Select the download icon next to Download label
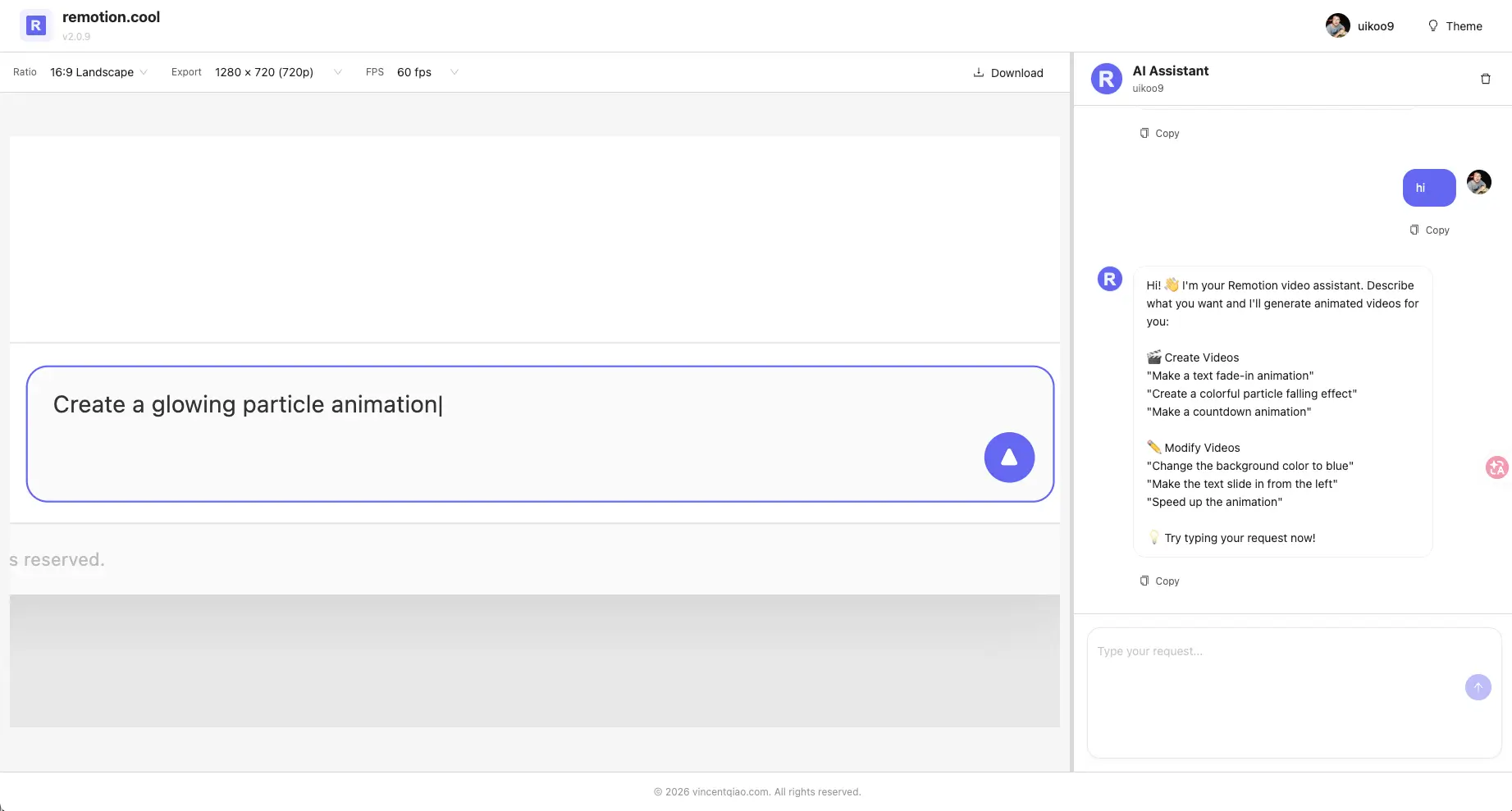Image resolution: width=1512 pixels, height=811 pixels. [x=978, y=72]
